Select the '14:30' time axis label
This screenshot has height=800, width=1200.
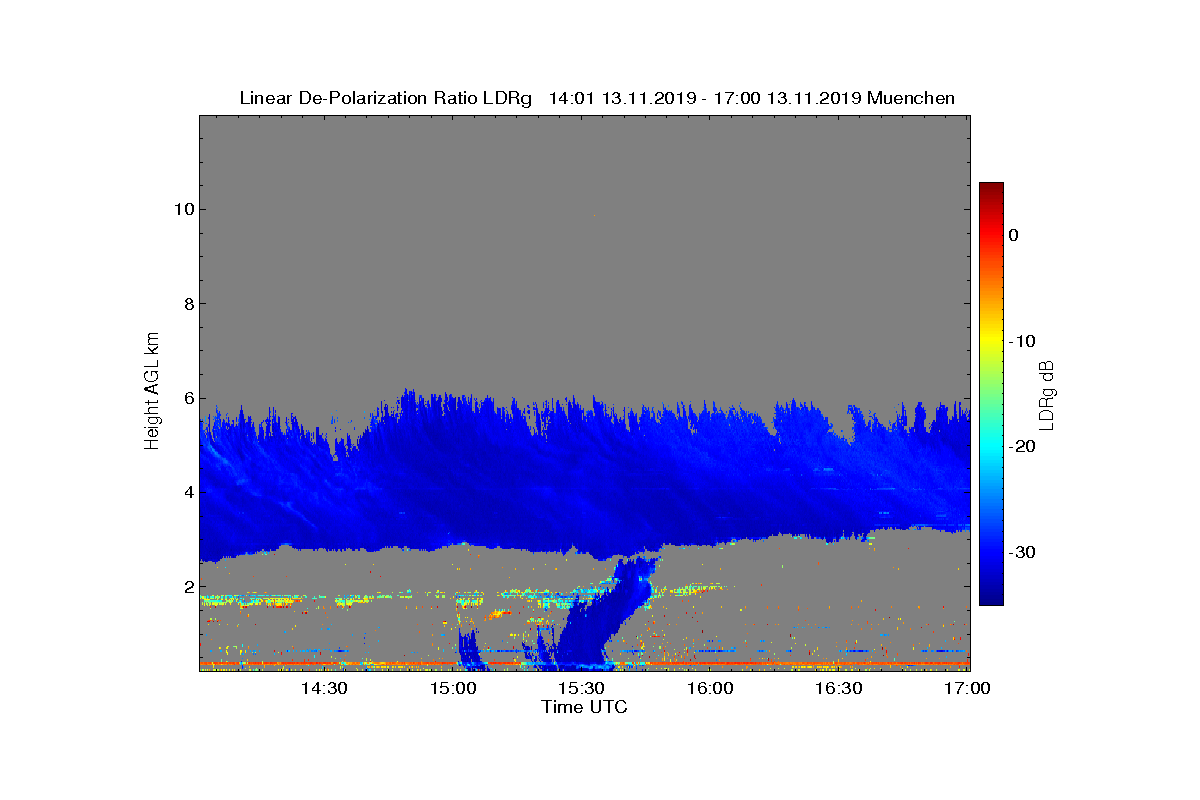coord(324,689)
